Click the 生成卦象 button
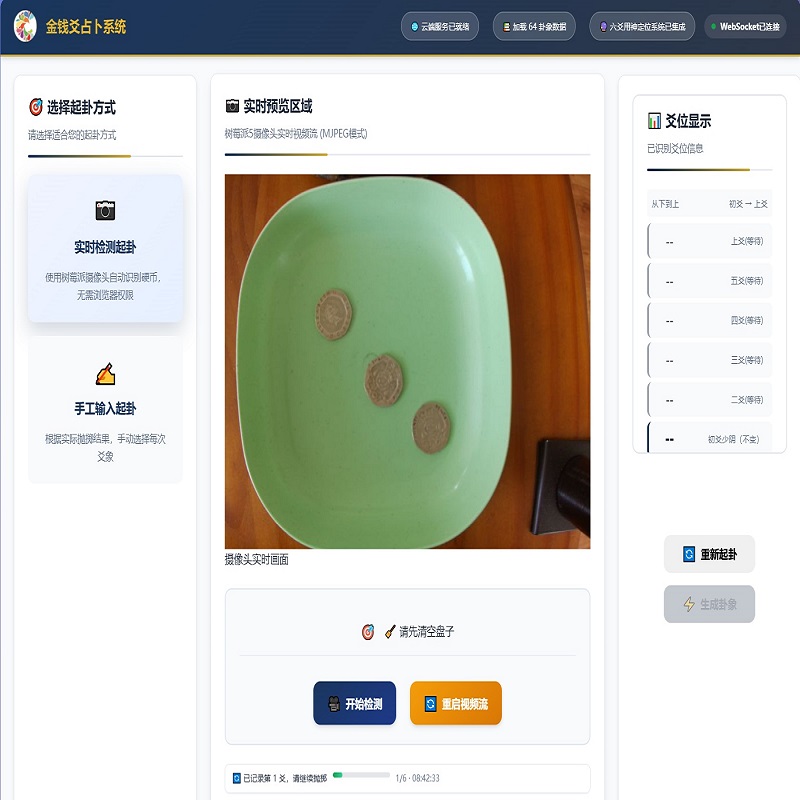The width and height of the screenshot is (800, 800). point(709,604)
